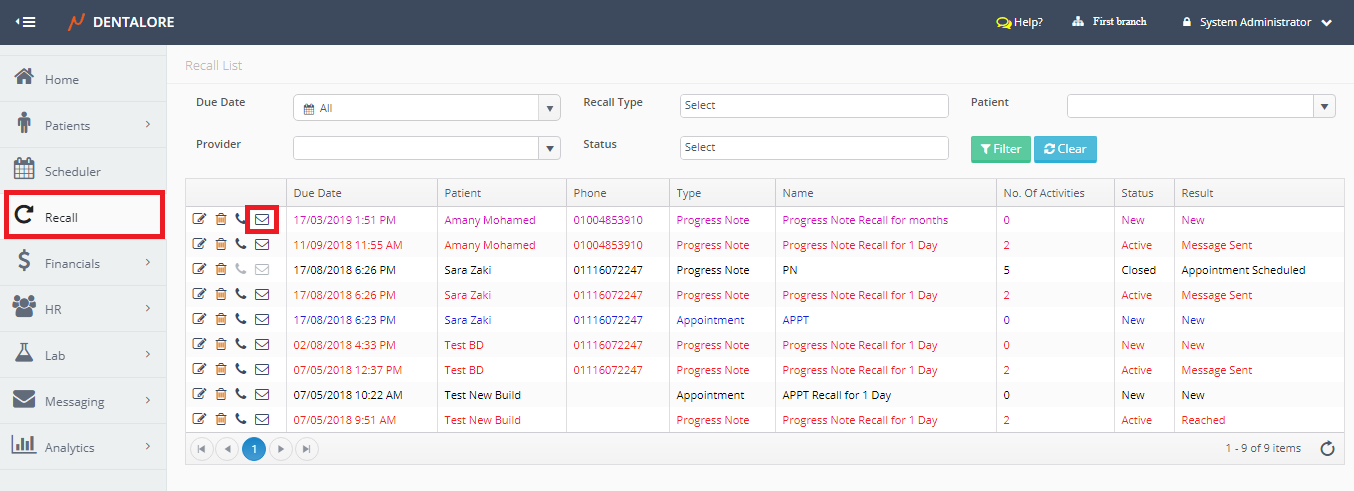The width and height of the screenshot is (1354, 491).
Task: Open the Patient filter dropdown arrow
Action: 1324,106
